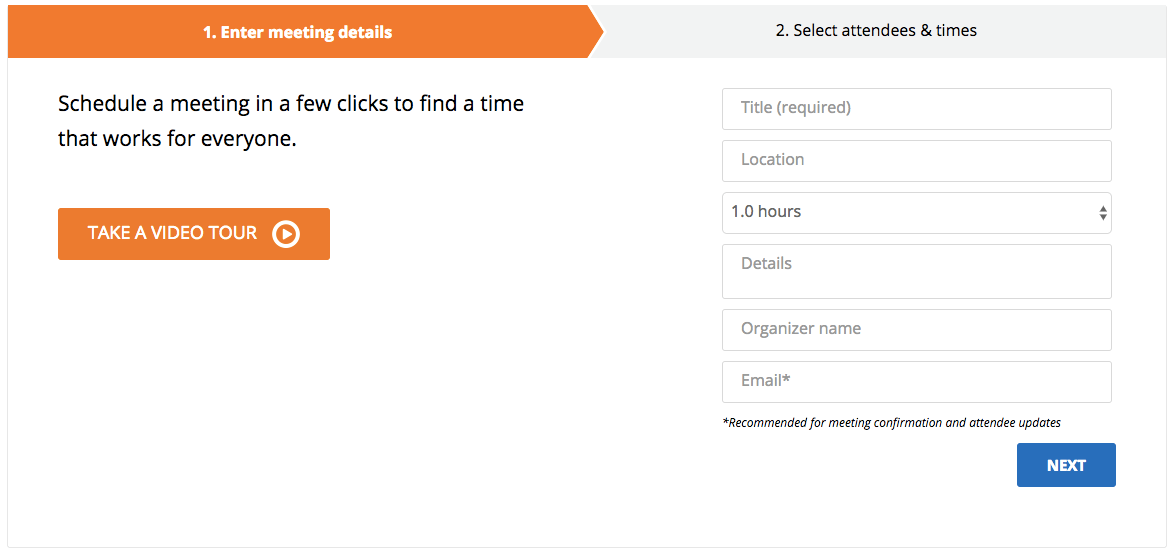
Task: Click into the Location field
Action: pos(915,160)
